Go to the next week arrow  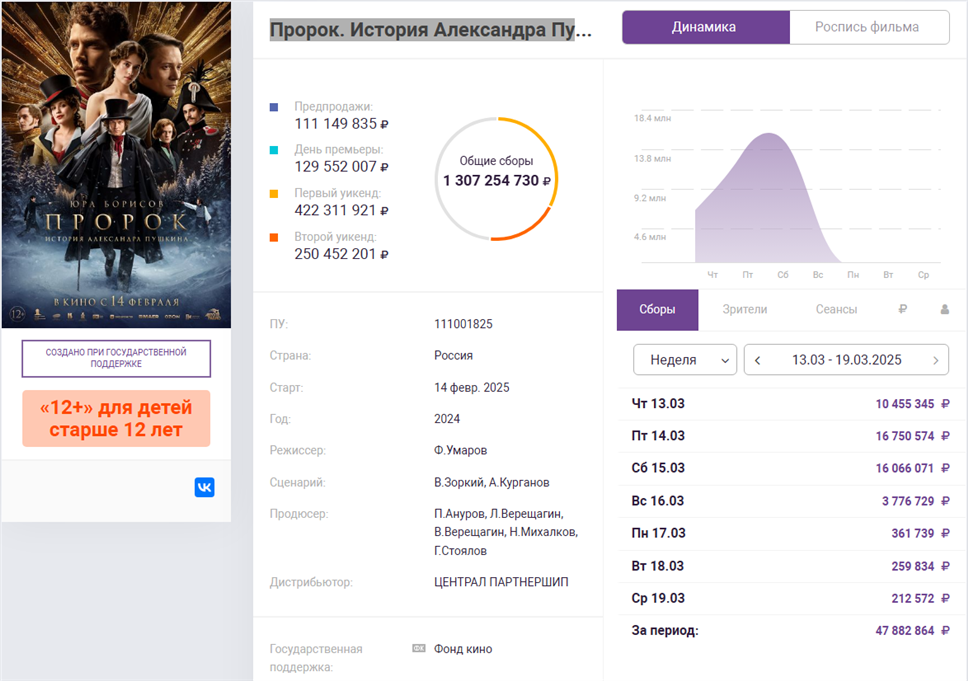936,360
